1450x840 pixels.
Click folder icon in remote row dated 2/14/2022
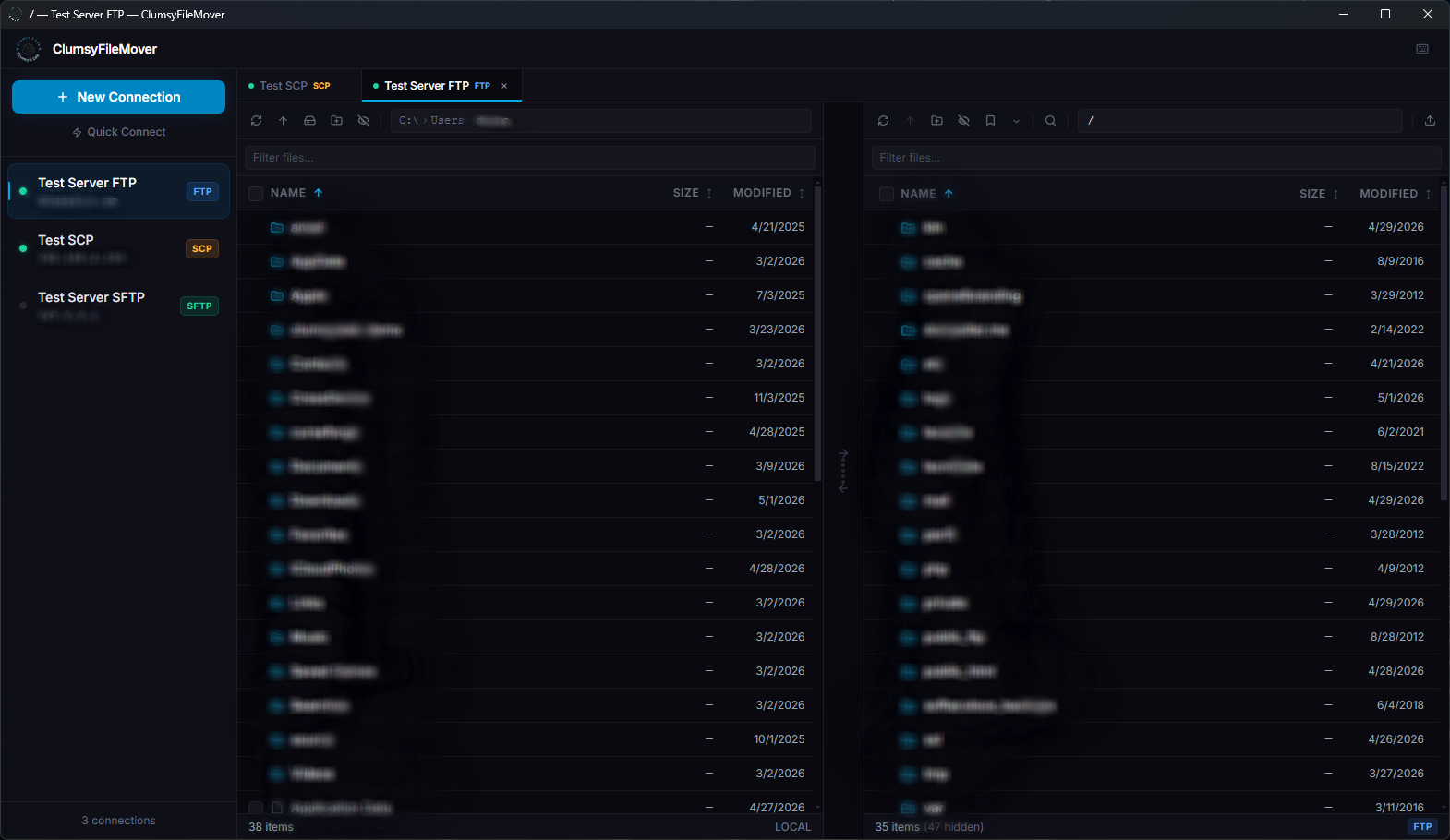(x=908, y=330)
